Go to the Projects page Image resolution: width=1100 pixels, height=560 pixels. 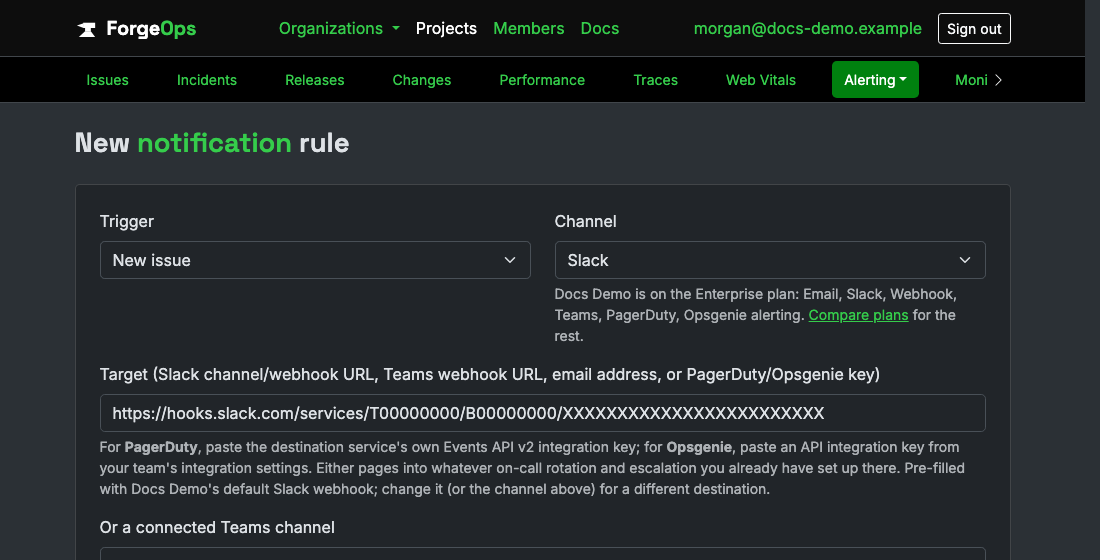pyautogui.click(x=446, y=28)
